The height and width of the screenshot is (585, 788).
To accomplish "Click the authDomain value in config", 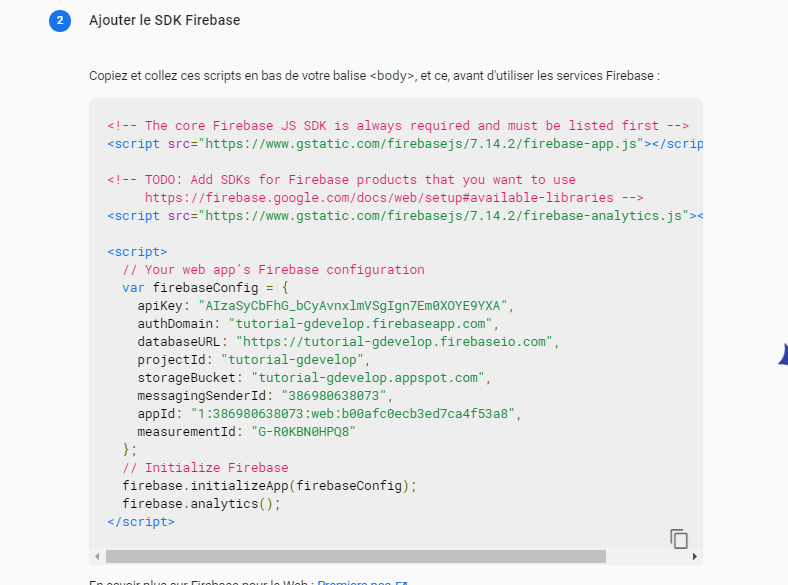I will [363, 324].
